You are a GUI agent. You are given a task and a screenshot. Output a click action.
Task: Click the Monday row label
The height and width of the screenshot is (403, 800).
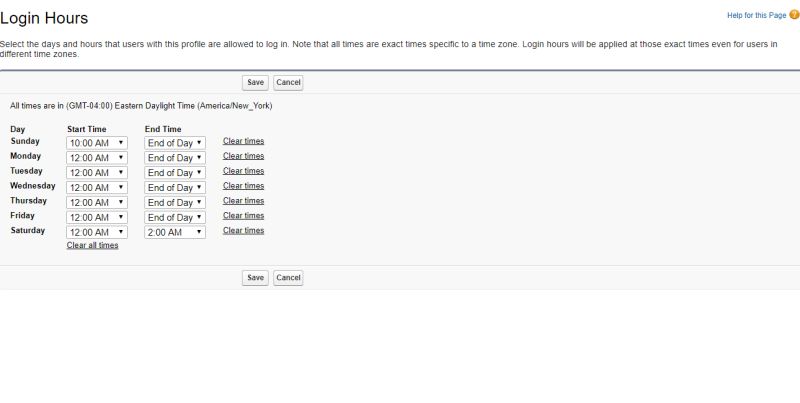click(x=26, y=156)
